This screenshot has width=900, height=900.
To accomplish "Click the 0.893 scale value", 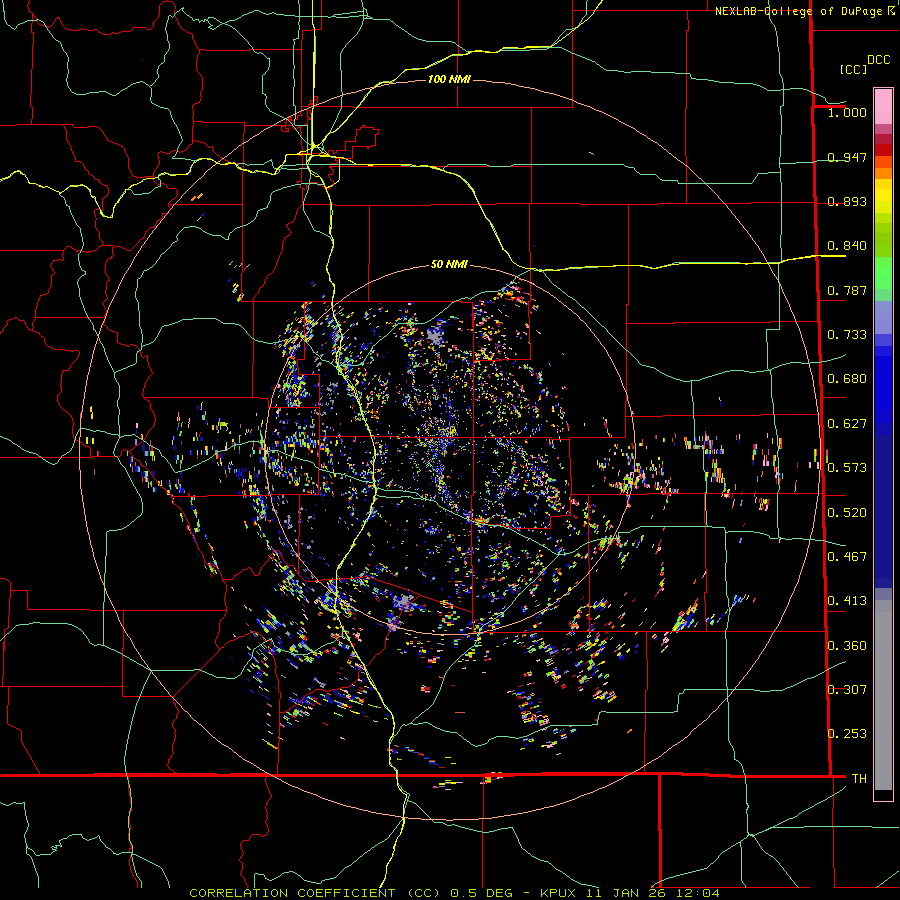I will [847, 201].
